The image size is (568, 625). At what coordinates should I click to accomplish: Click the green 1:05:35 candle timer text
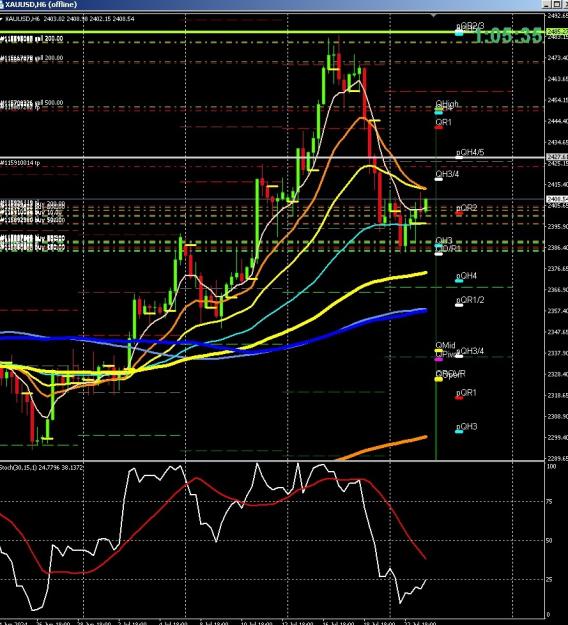point(508,36)
